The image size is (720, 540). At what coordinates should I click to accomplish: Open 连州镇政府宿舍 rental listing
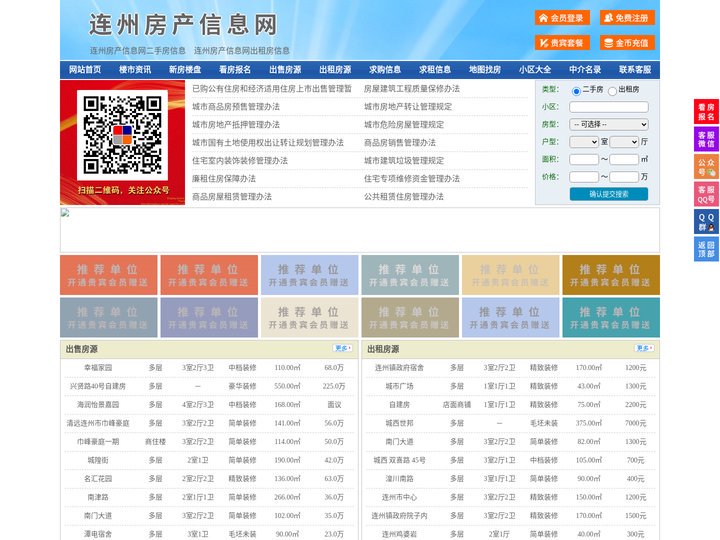(x=399, y=368)
